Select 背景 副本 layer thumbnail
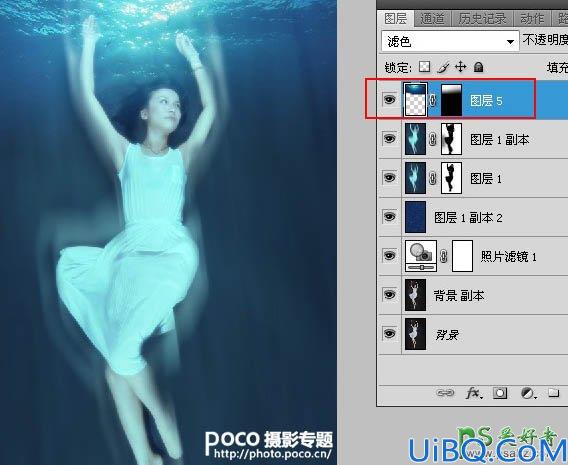This screenshot has width=568, height=465. tap(415, 295)
